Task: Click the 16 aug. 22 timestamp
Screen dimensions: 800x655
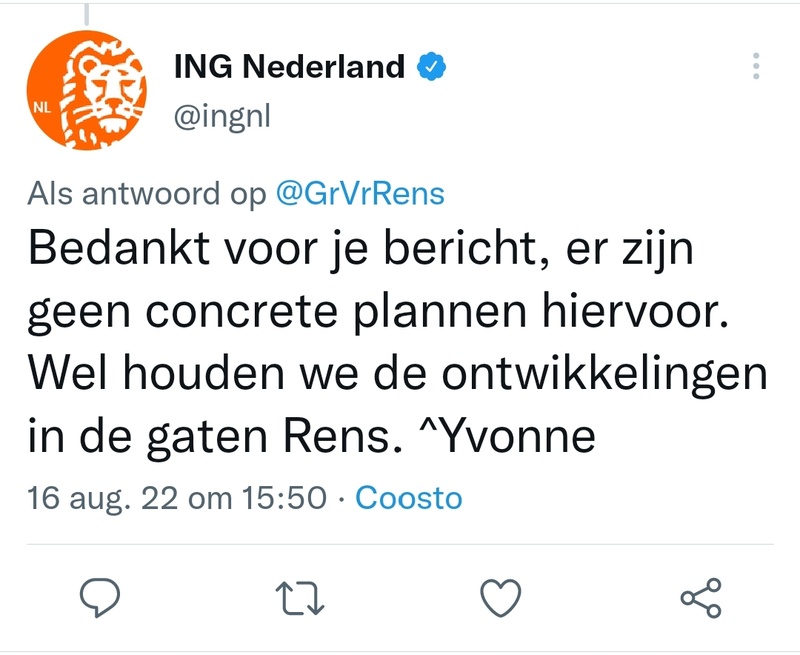Action: tap(176, 497)
